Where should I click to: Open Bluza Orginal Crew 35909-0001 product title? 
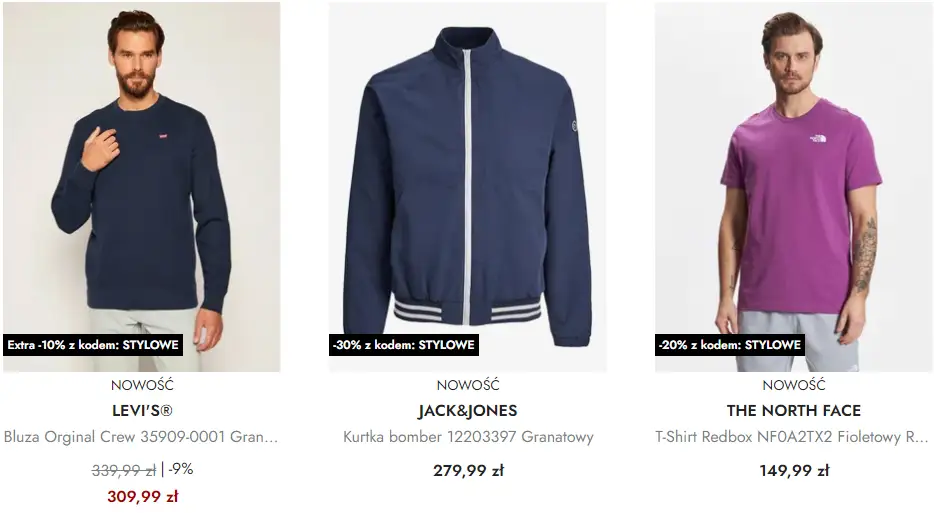(x=141, y=437)
